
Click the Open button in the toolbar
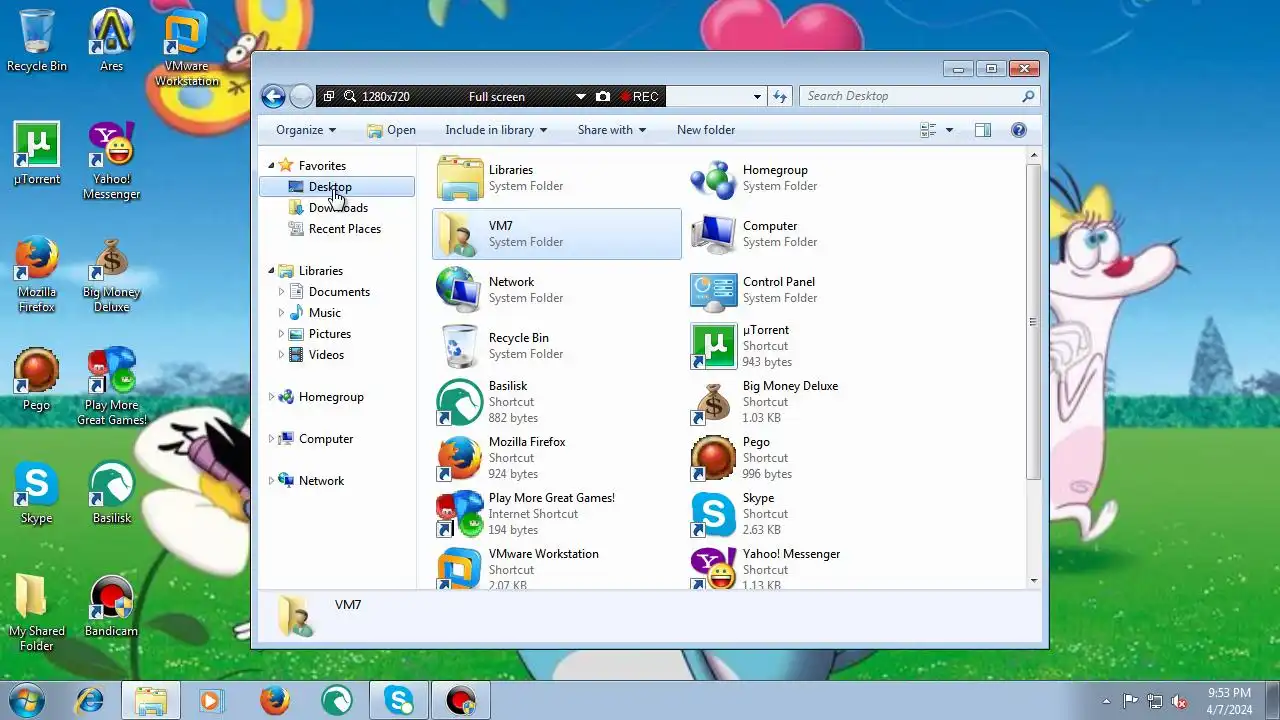point(391,130)
